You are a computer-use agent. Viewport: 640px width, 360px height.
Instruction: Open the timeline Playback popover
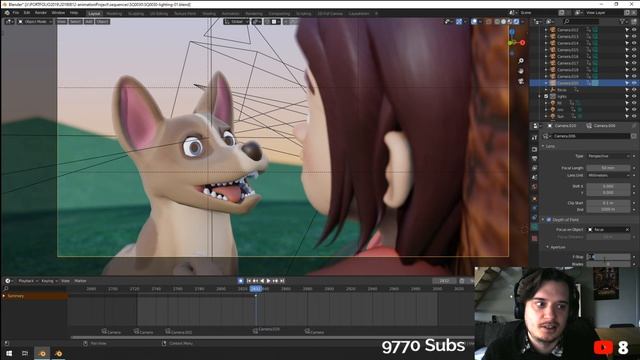tap(27, 281)
